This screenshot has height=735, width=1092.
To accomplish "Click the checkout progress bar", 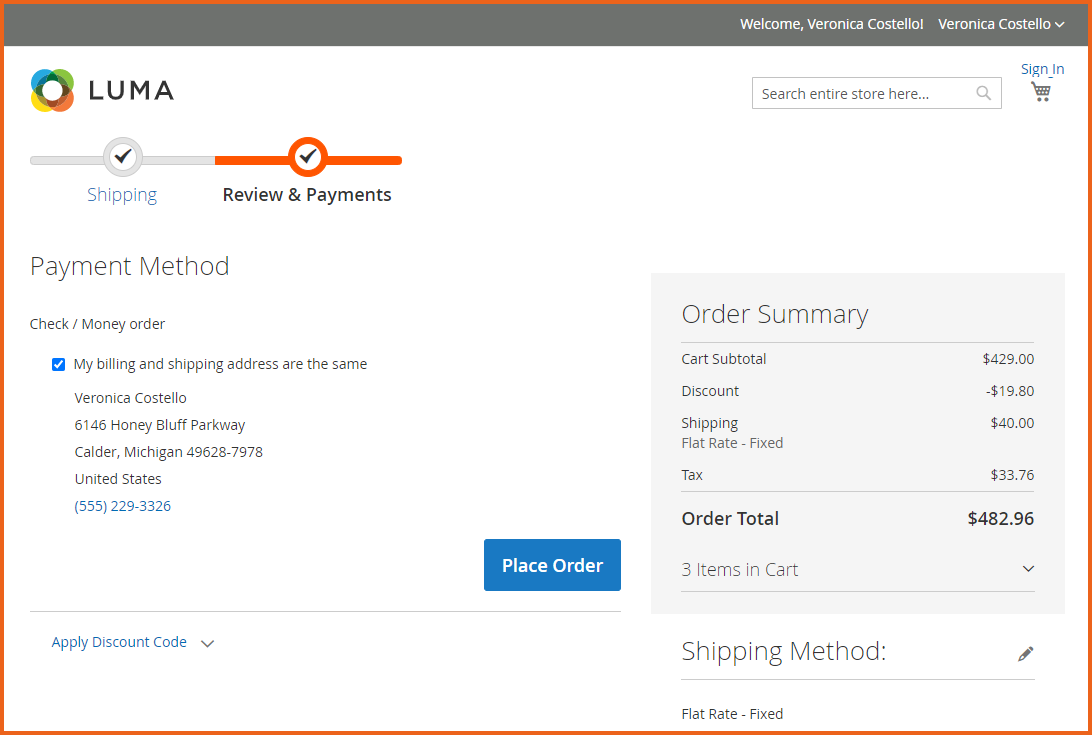I will tap(215, 159).
